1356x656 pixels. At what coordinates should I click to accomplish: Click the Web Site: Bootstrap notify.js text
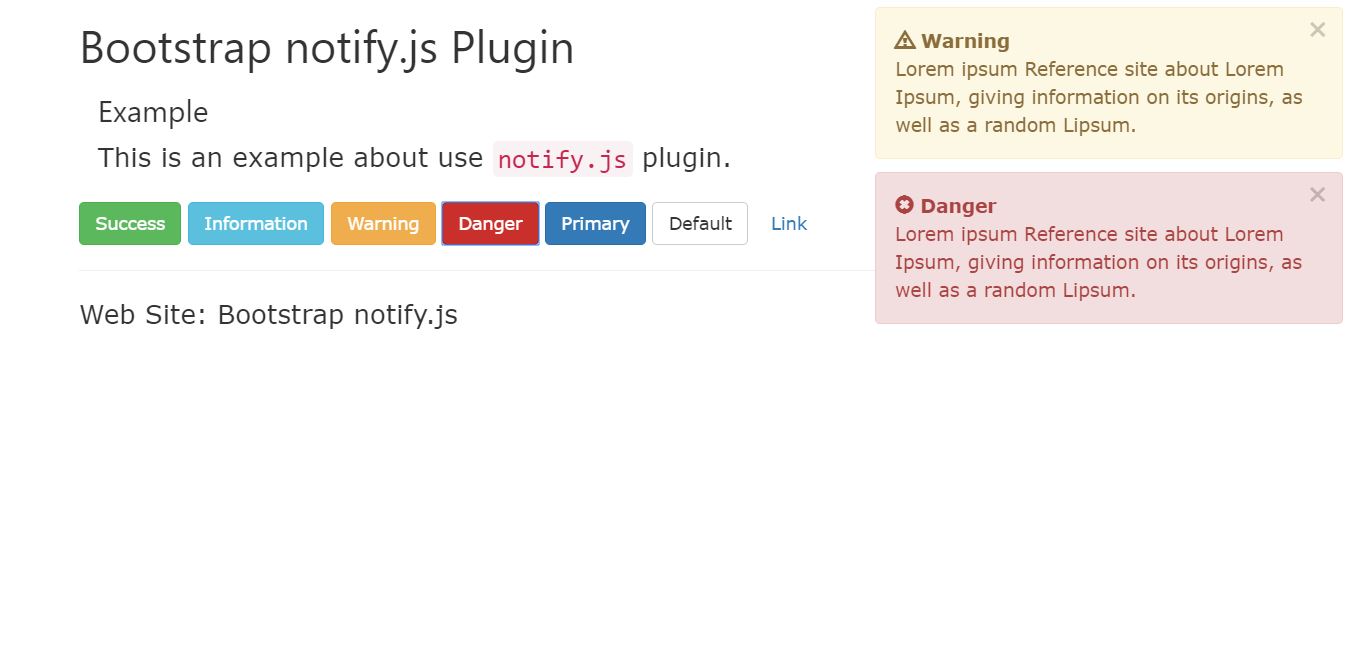tap(269, 315)
